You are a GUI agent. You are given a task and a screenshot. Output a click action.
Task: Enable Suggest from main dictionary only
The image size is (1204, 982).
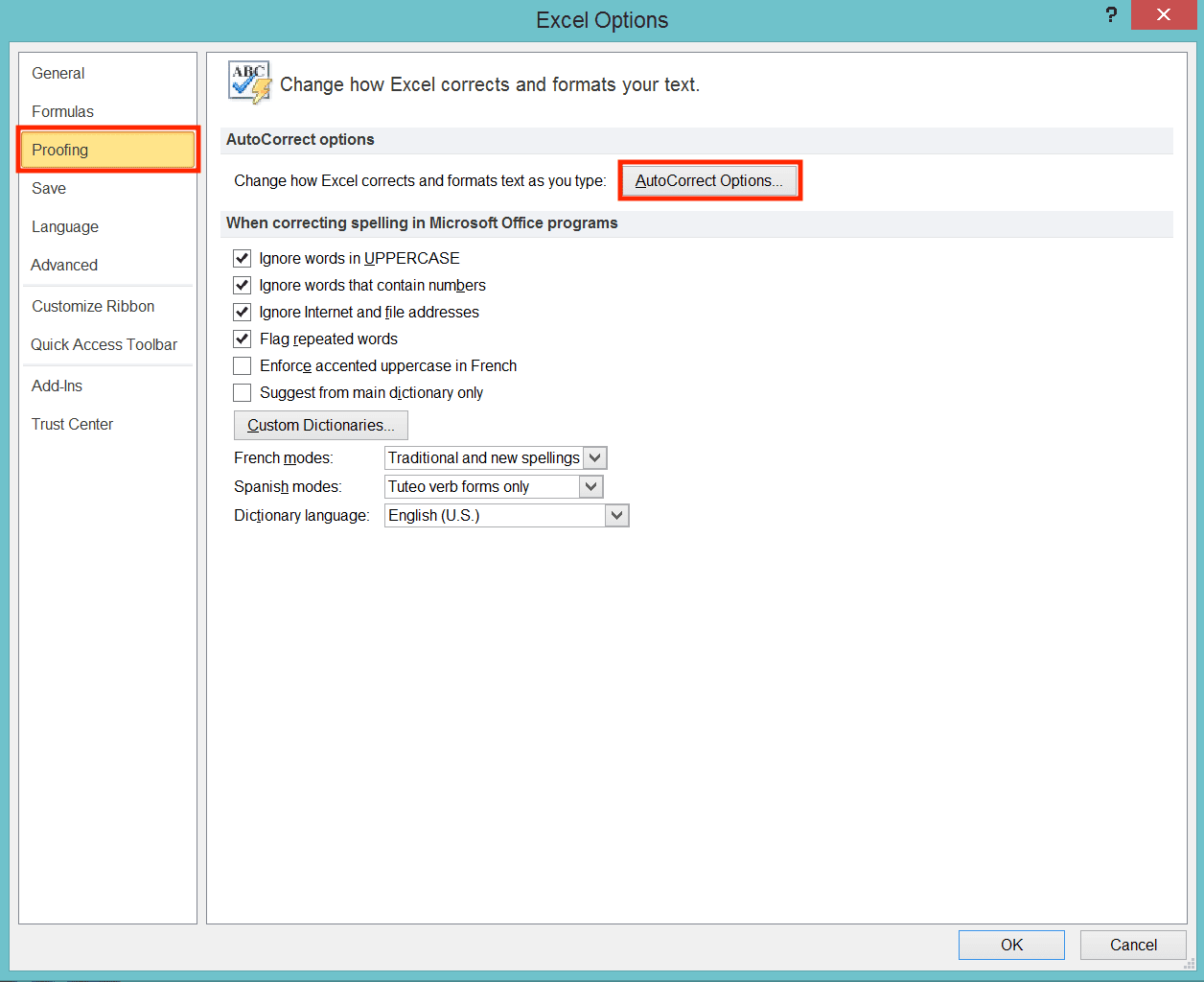pos(243,392)
